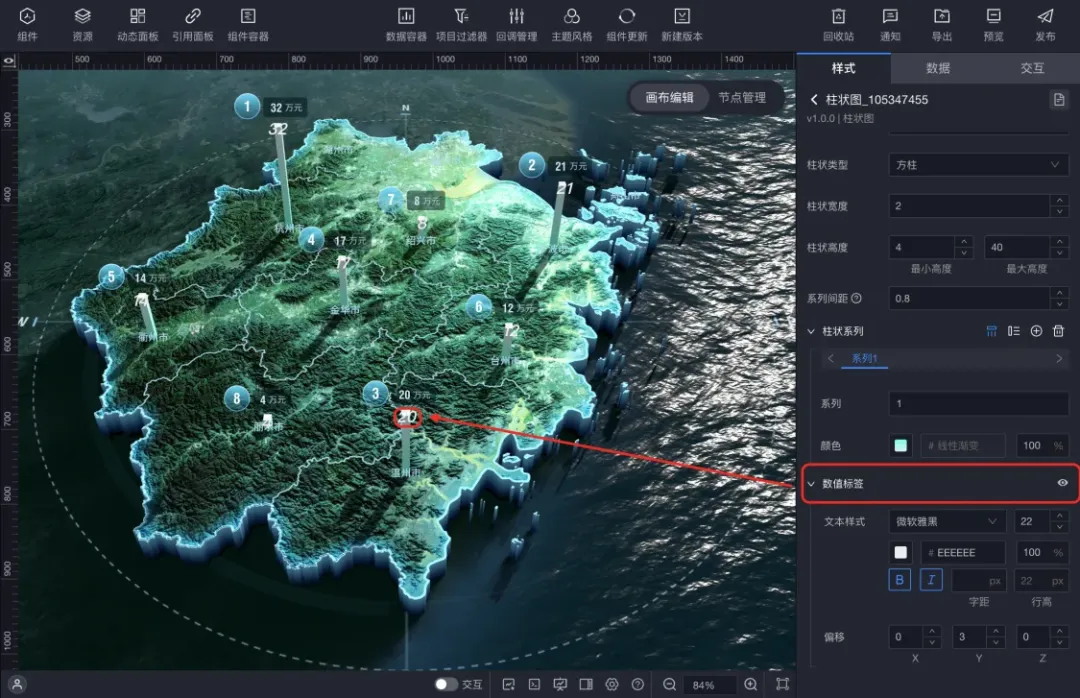Zoom in the canvas
The width and height of the screenshot is (1080, 698).
751,684
